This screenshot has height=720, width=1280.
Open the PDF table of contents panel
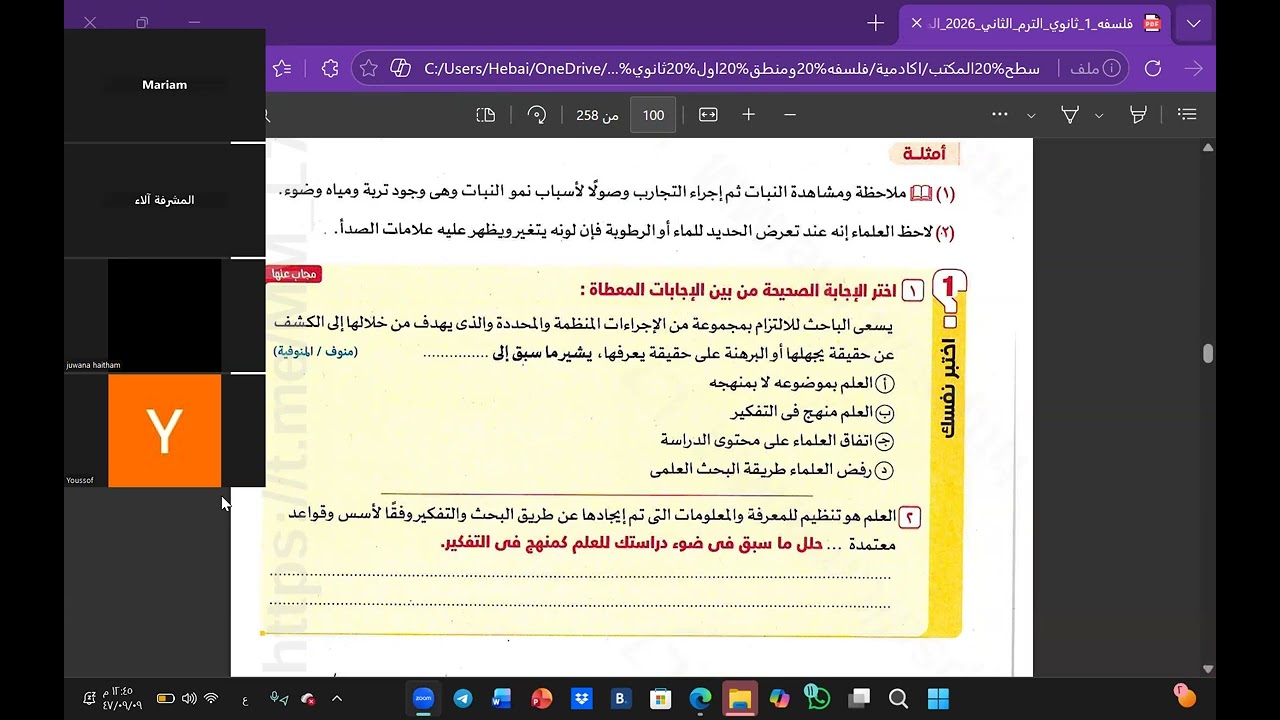[x=1187, y=115]
